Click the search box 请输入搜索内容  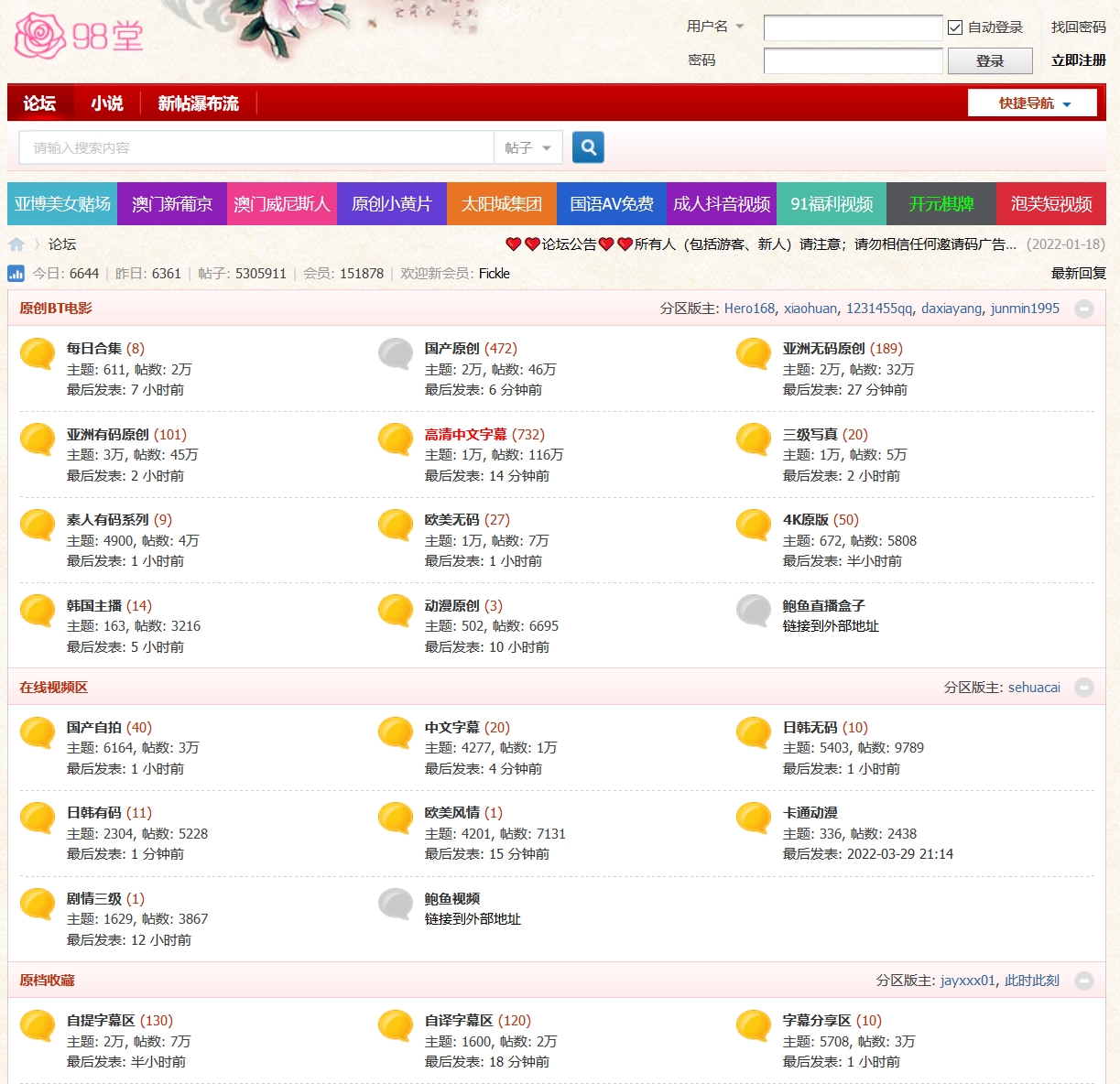[x=256, y=147]
